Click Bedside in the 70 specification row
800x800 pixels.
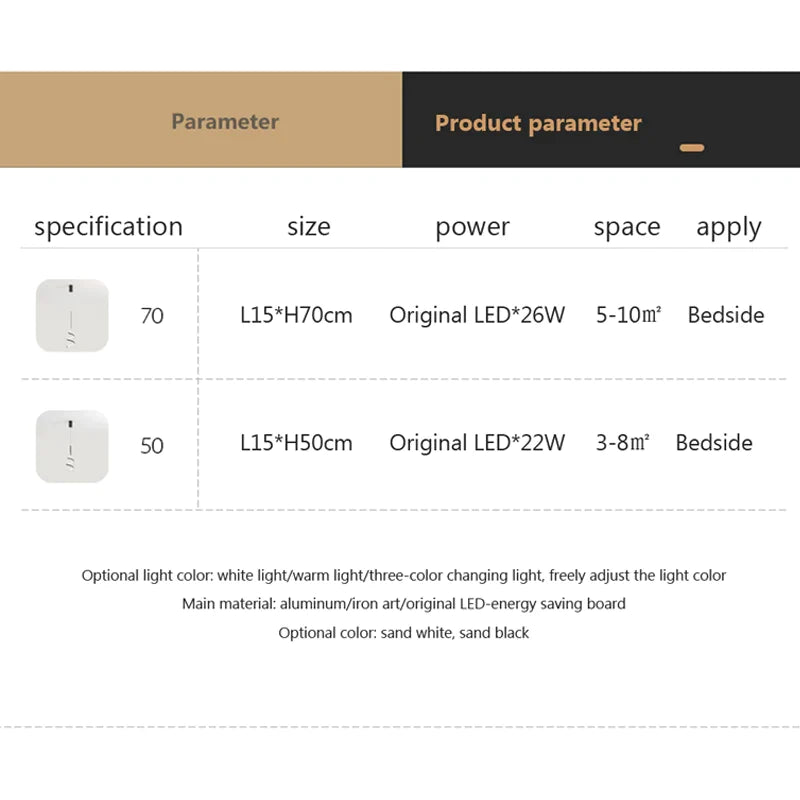tap(726, 316)
